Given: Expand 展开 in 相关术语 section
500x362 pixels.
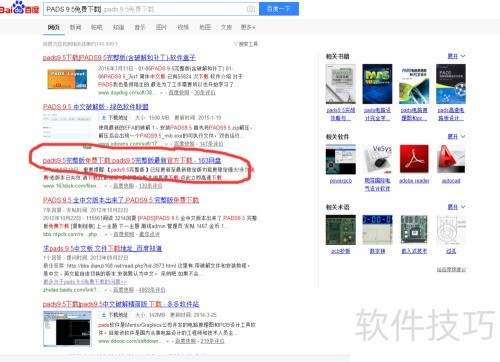Looking at the screenshot, I should [x=456, y=207].
